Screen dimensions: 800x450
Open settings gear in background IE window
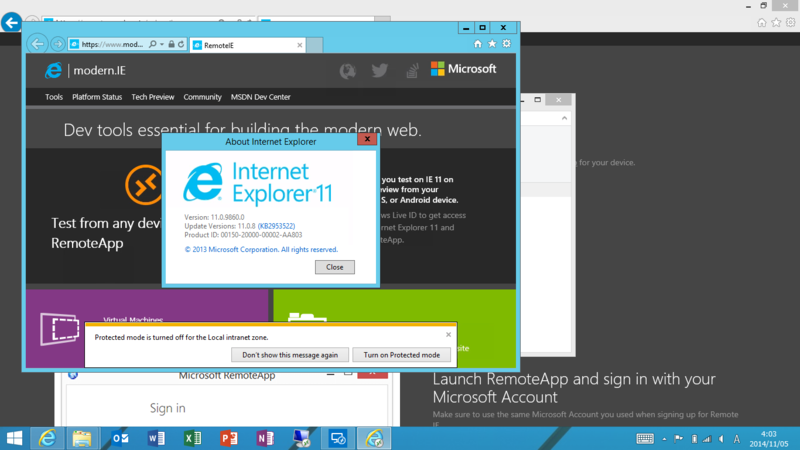click(790, 22)
